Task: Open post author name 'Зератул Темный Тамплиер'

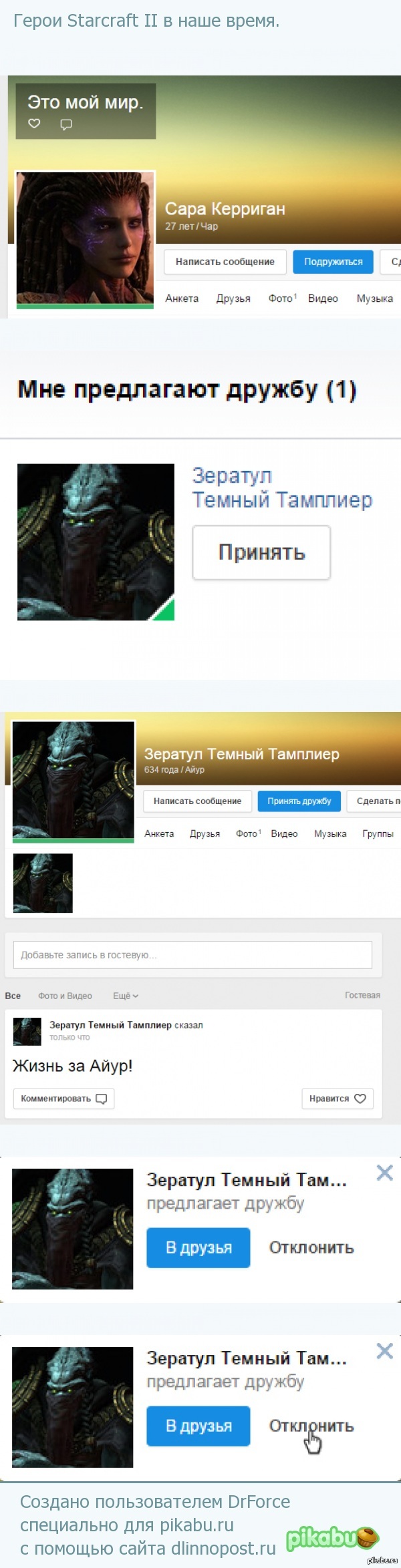Action: (110, 1025)
